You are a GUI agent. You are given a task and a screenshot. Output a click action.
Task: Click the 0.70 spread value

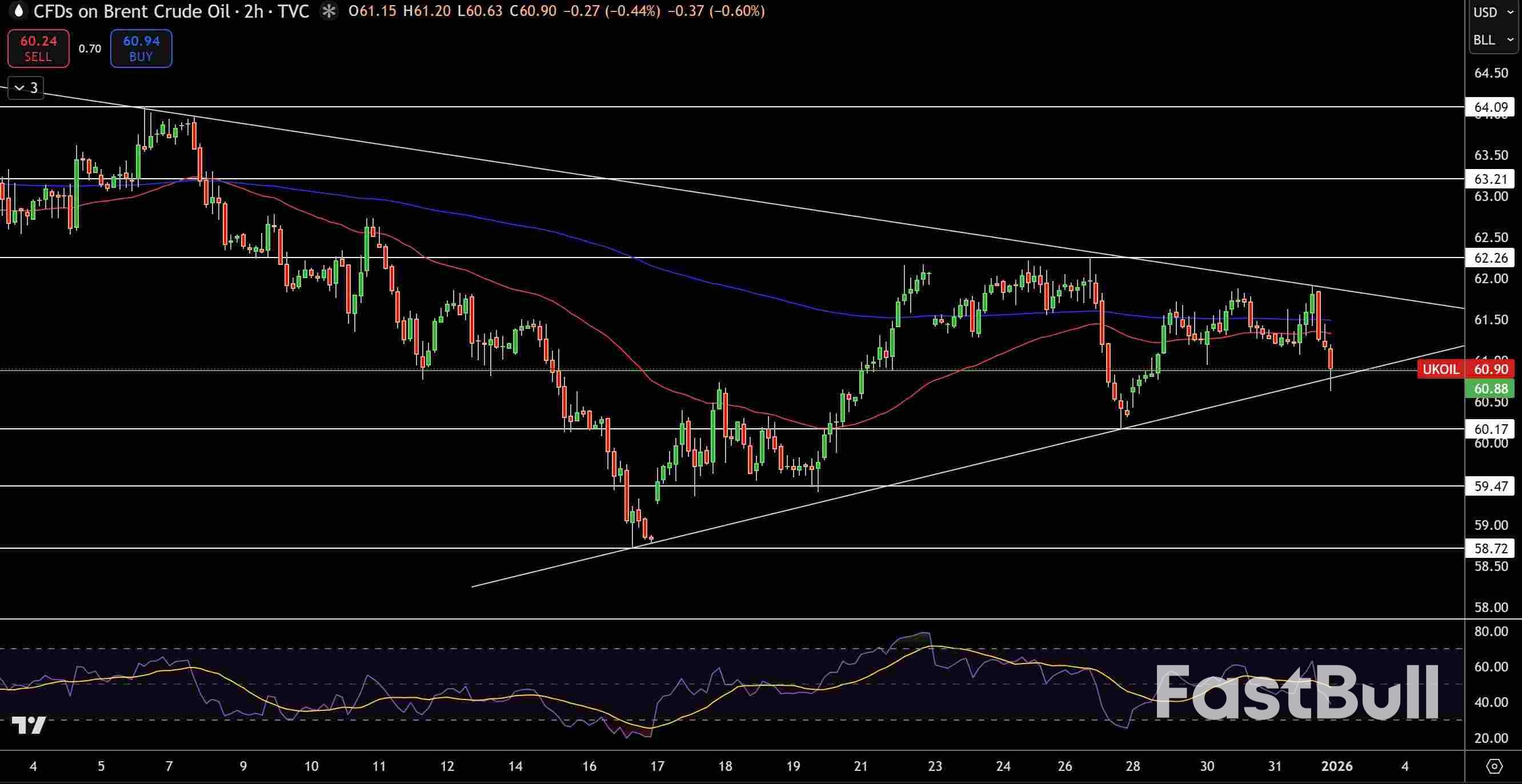(90, 49)
